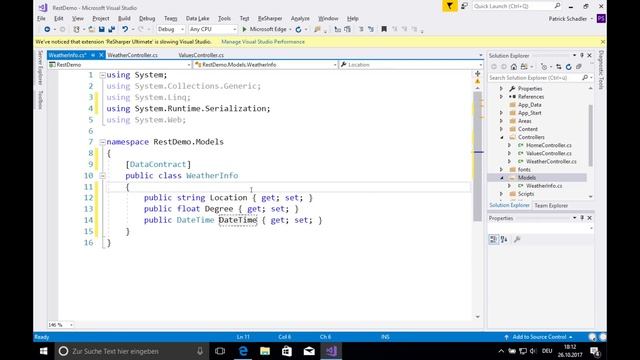Image resolution: width=640 pixels, height=360 pixels.
Task: Open the File menu
Action: pyautogui.click(x=41, y=18)
